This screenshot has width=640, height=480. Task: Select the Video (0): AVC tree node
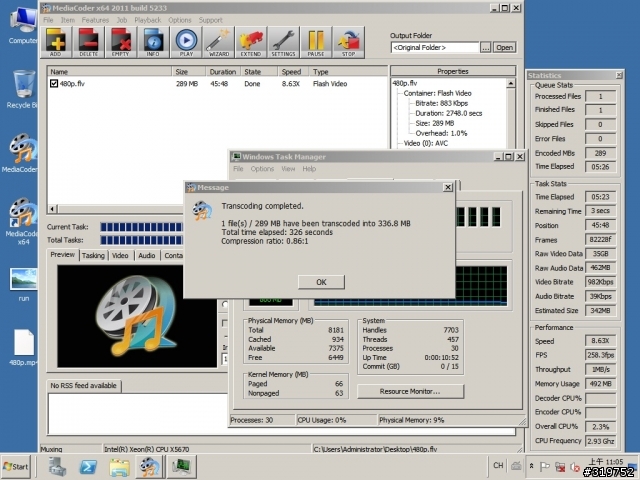425,143
